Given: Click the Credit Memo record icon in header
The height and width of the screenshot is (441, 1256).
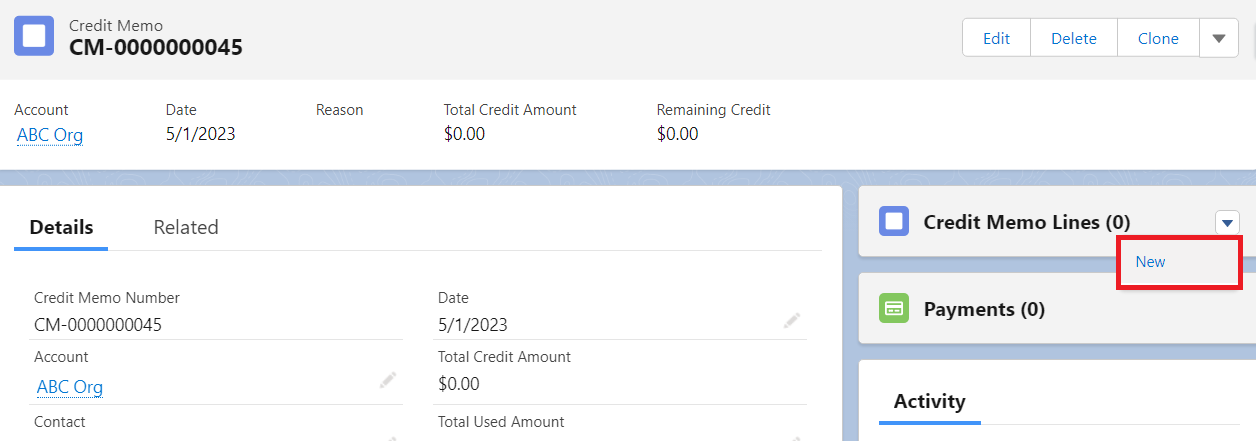Looking at the screenshot, I should (x=34, y=38).
